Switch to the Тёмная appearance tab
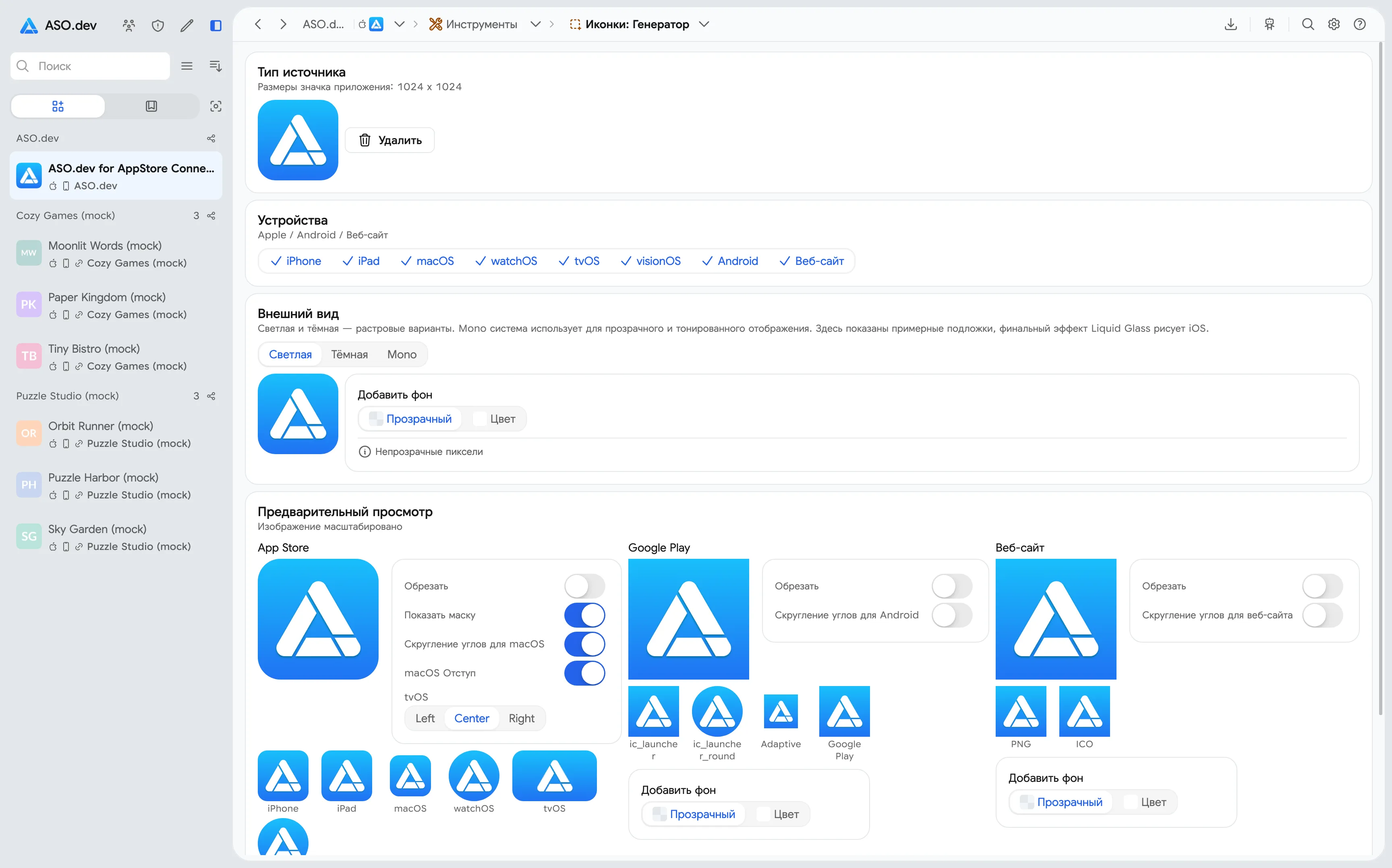 pyautogui.click(x=350, y=355)
